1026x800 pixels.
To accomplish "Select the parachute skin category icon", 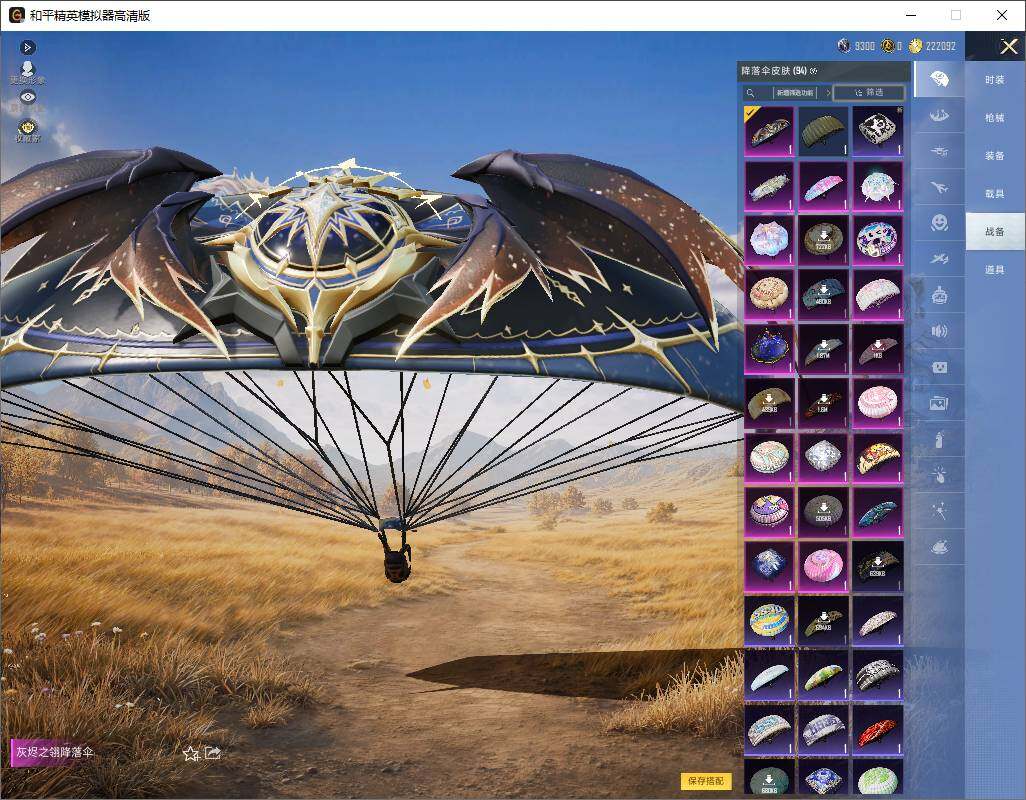I will 939,79.
